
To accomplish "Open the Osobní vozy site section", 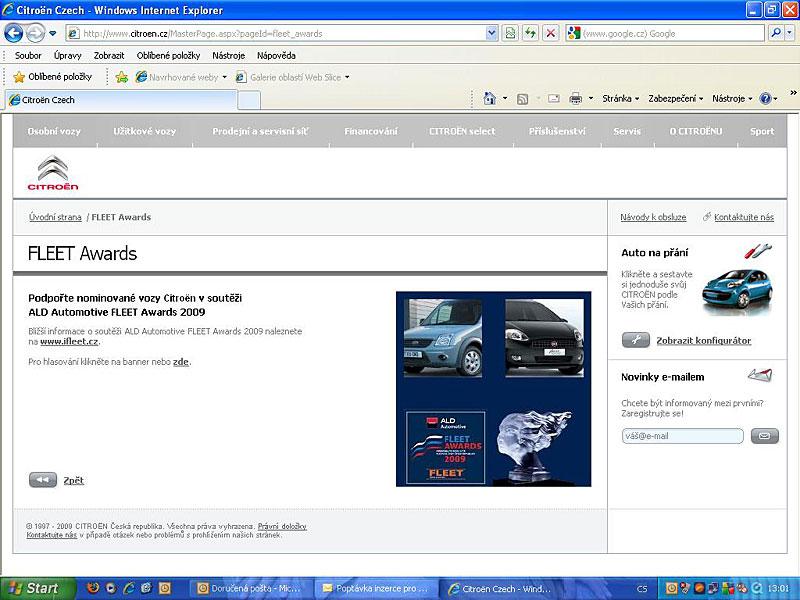I will click(54, 131).
